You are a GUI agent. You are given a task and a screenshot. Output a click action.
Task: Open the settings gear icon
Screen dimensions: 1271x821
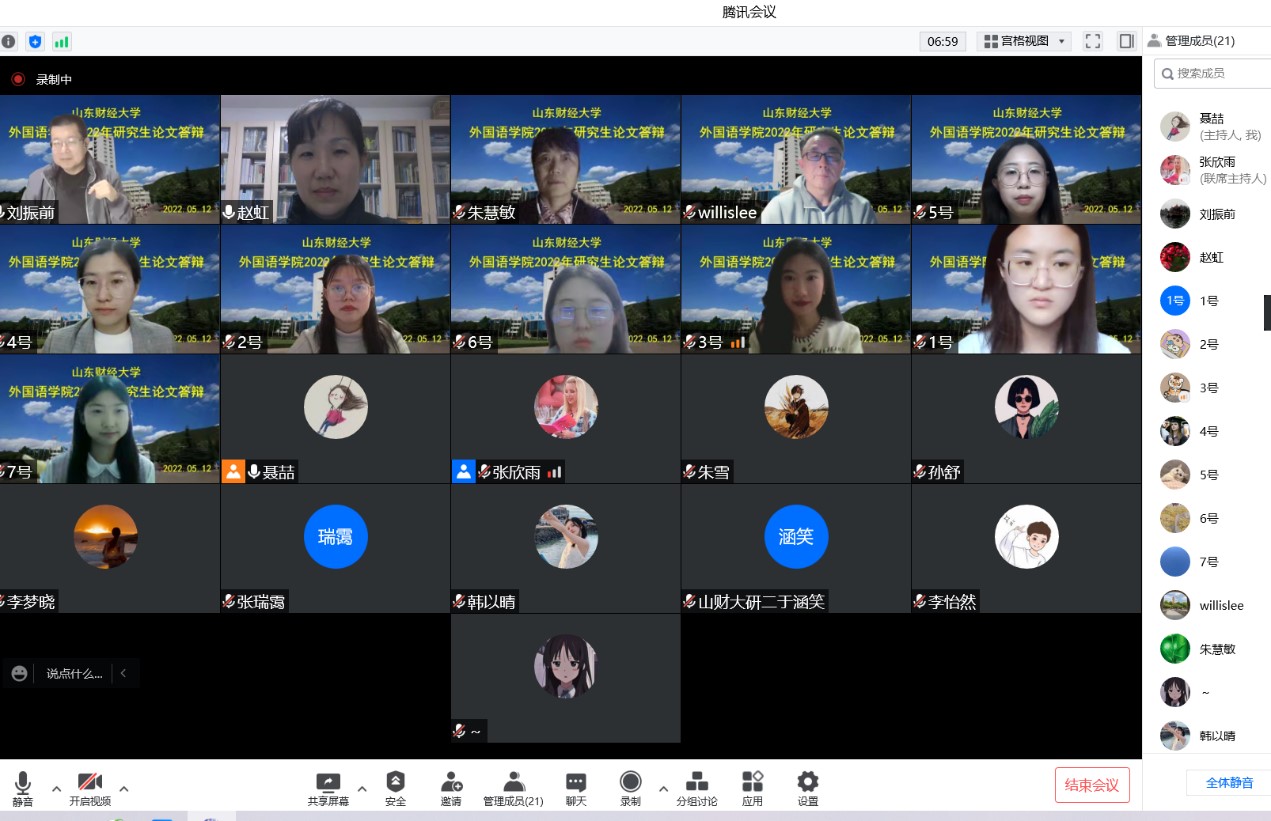(807, 782)
